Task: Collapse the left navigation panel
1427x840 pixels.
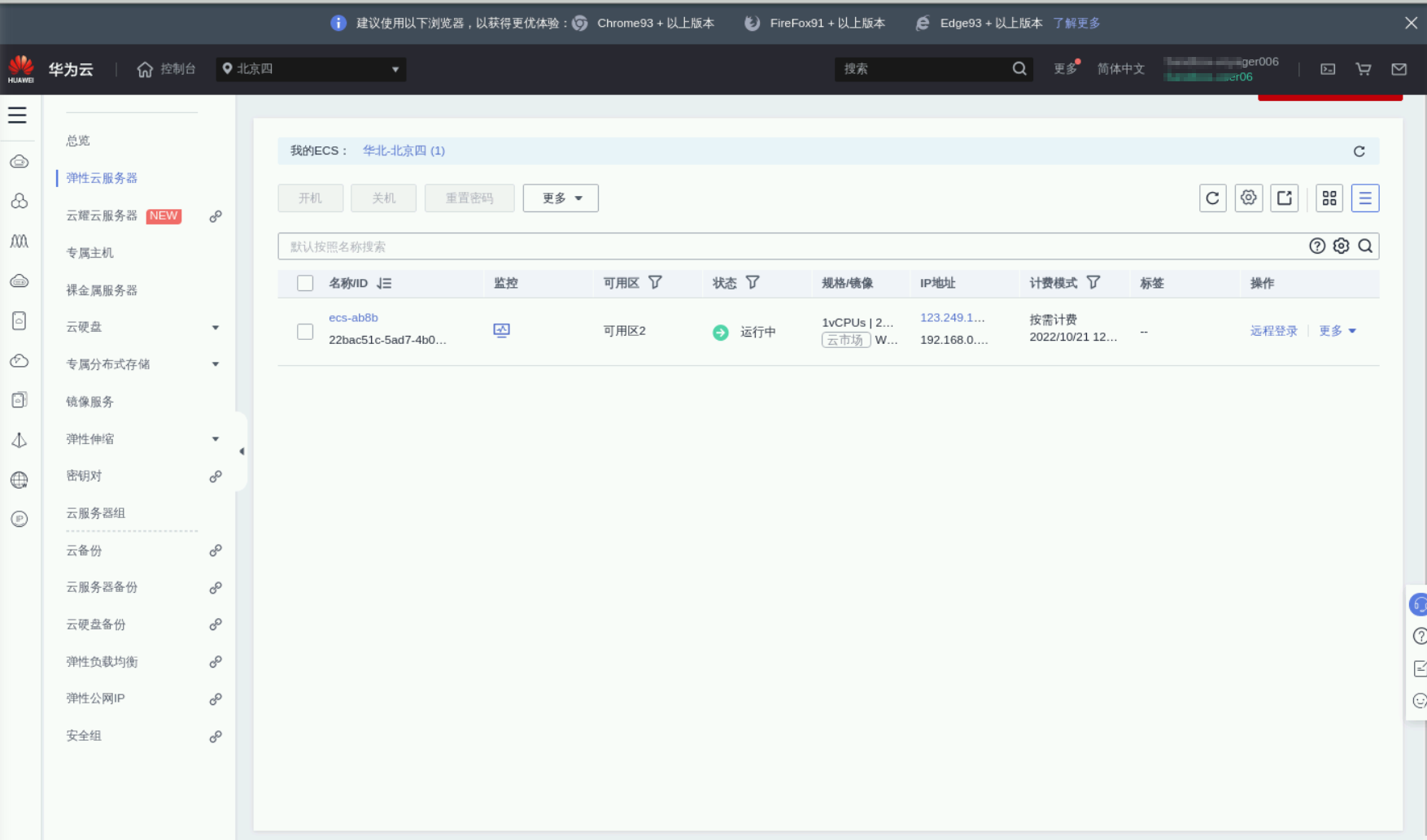Action: (242, 451)
